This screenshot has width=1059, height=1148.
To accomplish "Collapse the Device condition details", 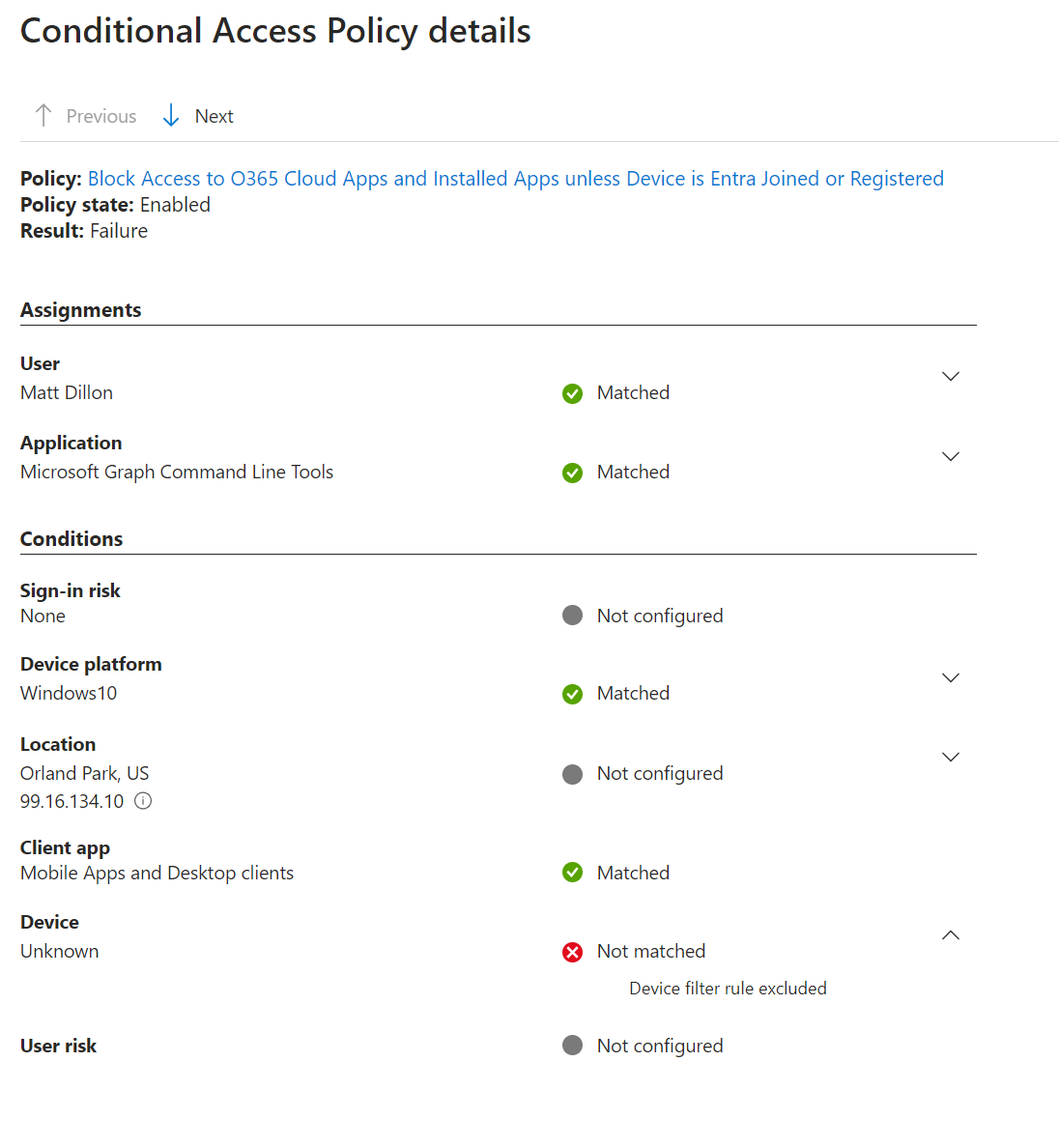I will coord(951,934).
